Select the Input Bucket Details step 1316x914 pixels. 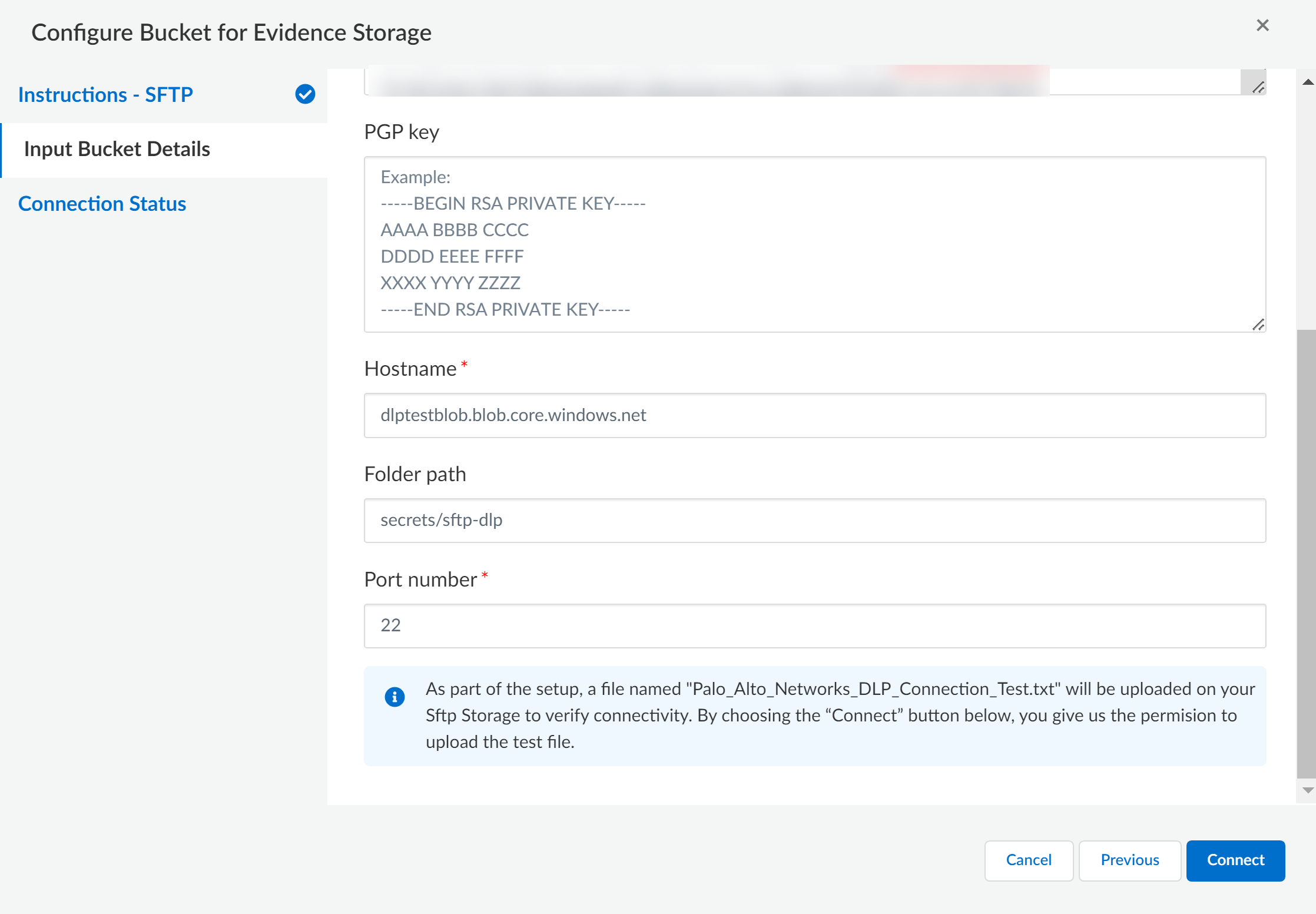click(117, 149)
